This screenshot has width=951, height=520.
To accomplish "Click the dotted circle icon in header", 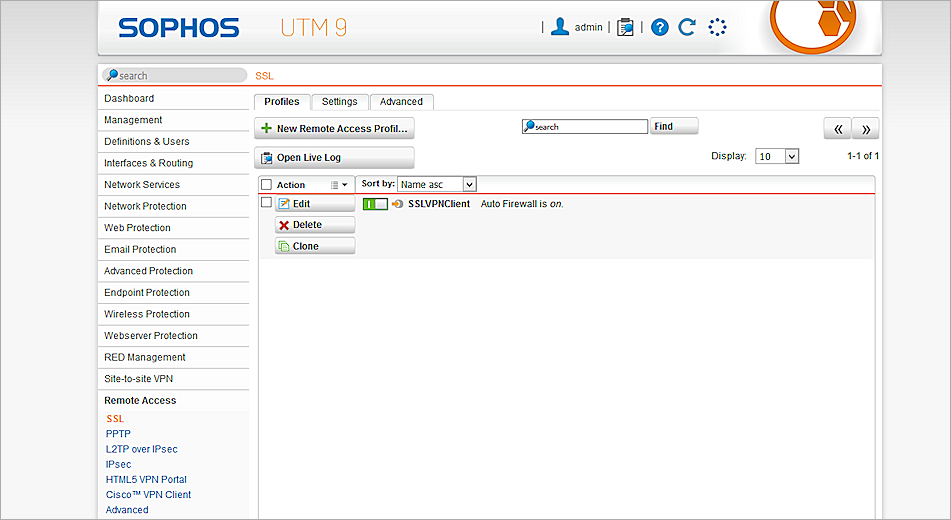I will click(717, 27).
